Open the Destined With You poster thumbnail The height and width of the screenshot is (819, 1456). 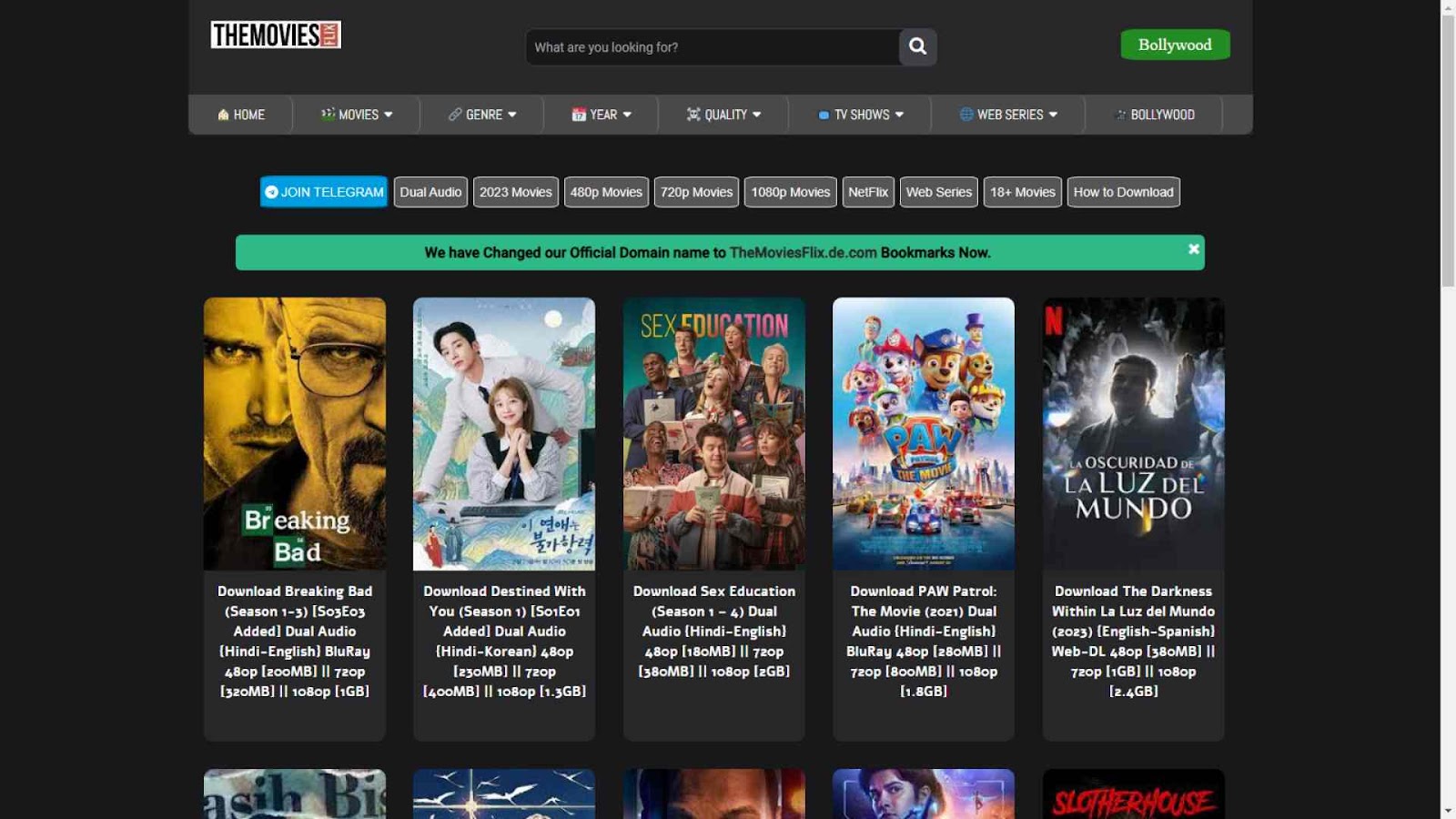pos(504,433)
